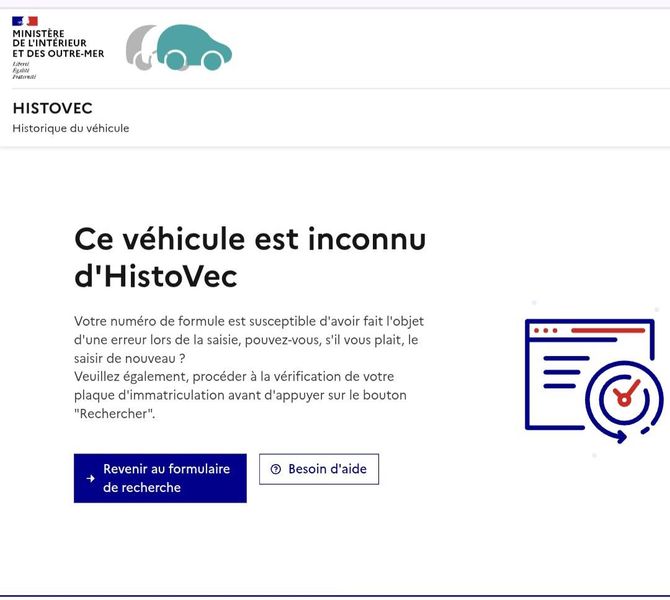Click the Liberté Égalité Fraternité motto
The height and width of the screenshot is (600, 670).
coord(24,71)
